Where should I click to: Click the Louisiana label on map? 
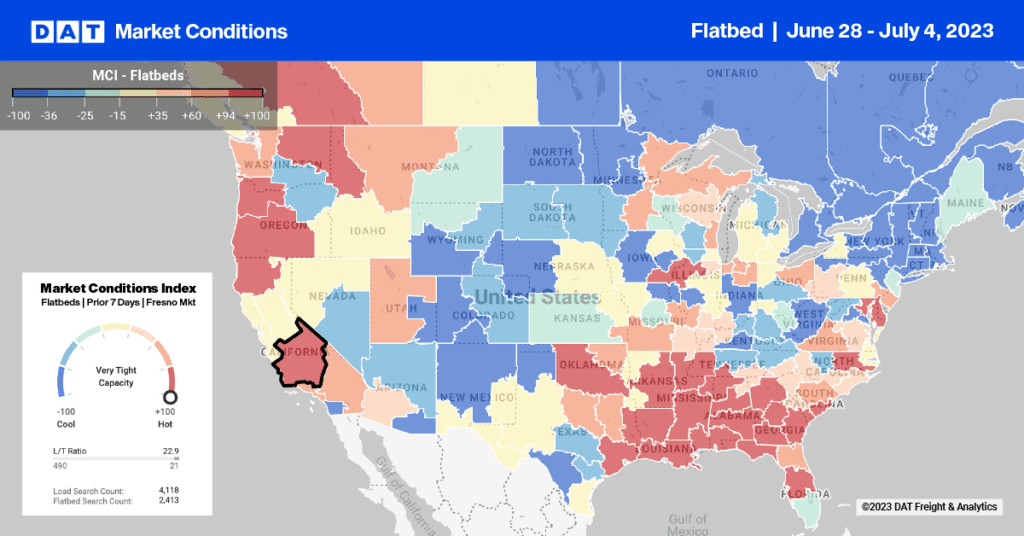click(x=664, y=449)
